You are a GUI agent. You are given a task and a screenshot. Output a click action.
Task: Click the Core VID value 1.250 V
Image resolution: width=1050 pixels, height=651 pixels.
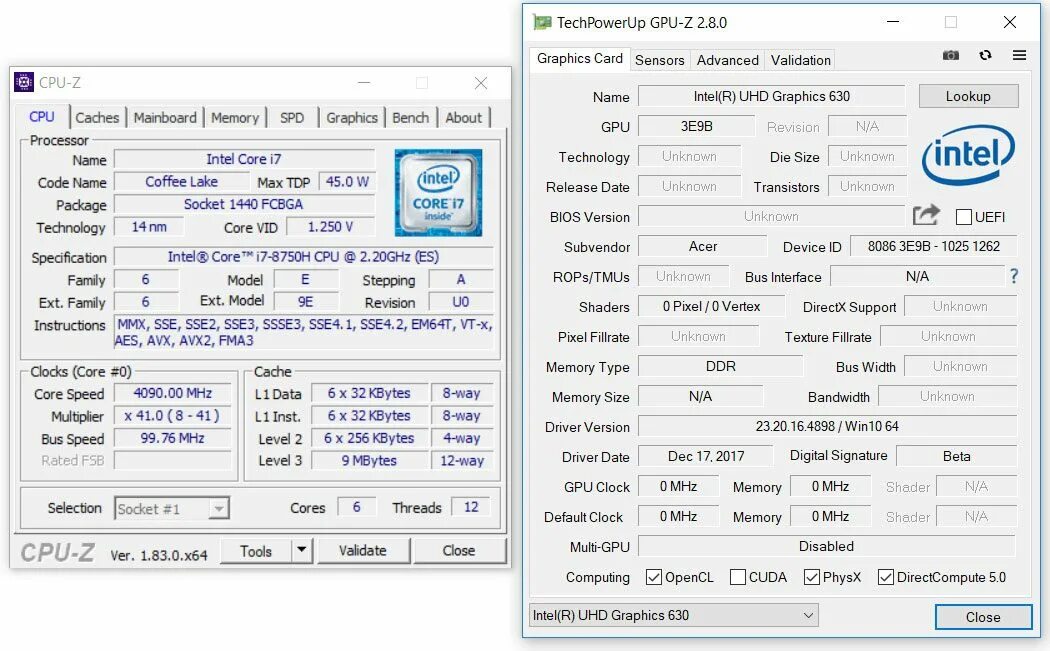click(330, 227)
